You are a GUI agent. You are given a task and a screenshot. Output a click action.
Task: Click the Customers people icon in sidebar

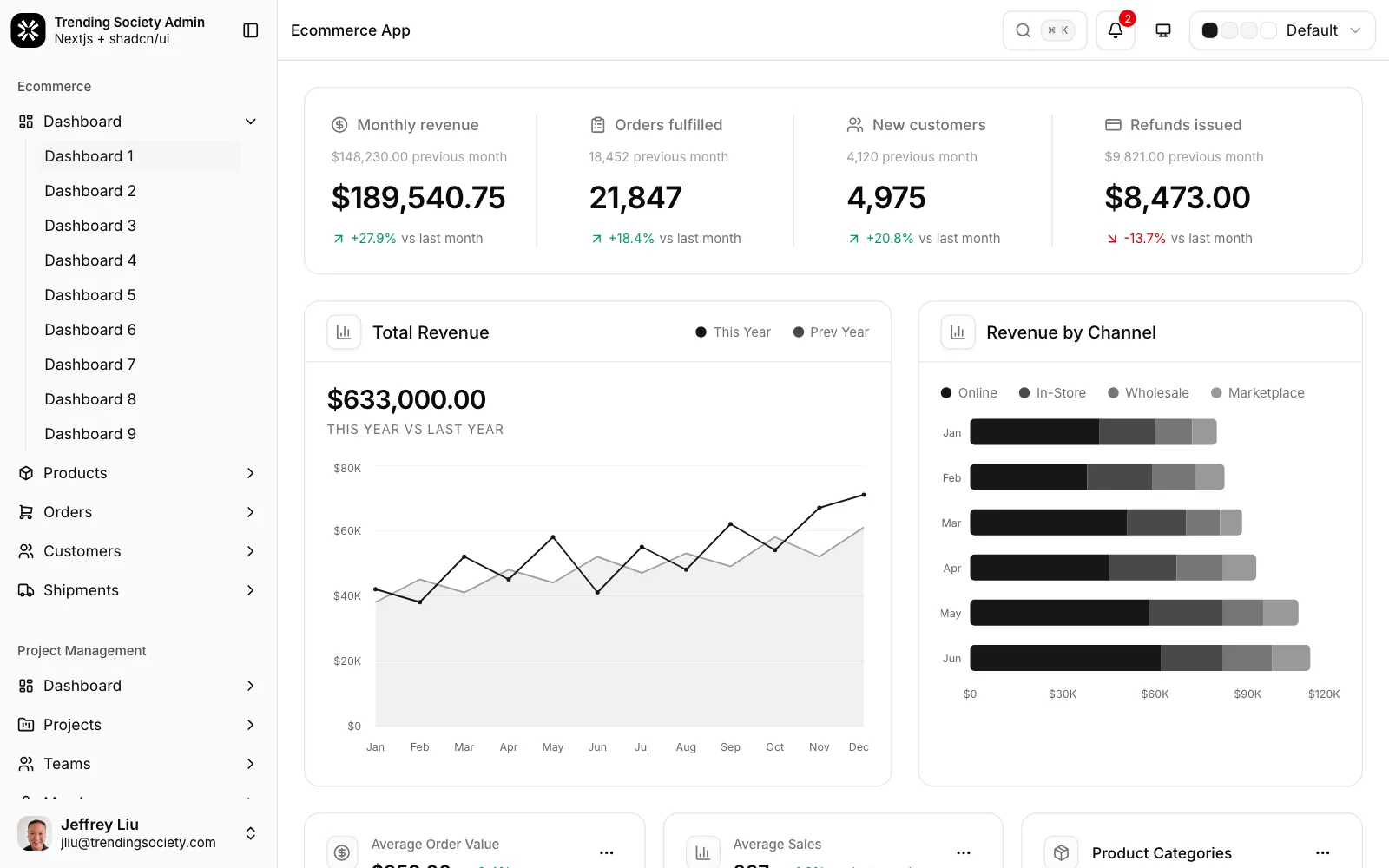pyautogui.click(x=26, y=551)
